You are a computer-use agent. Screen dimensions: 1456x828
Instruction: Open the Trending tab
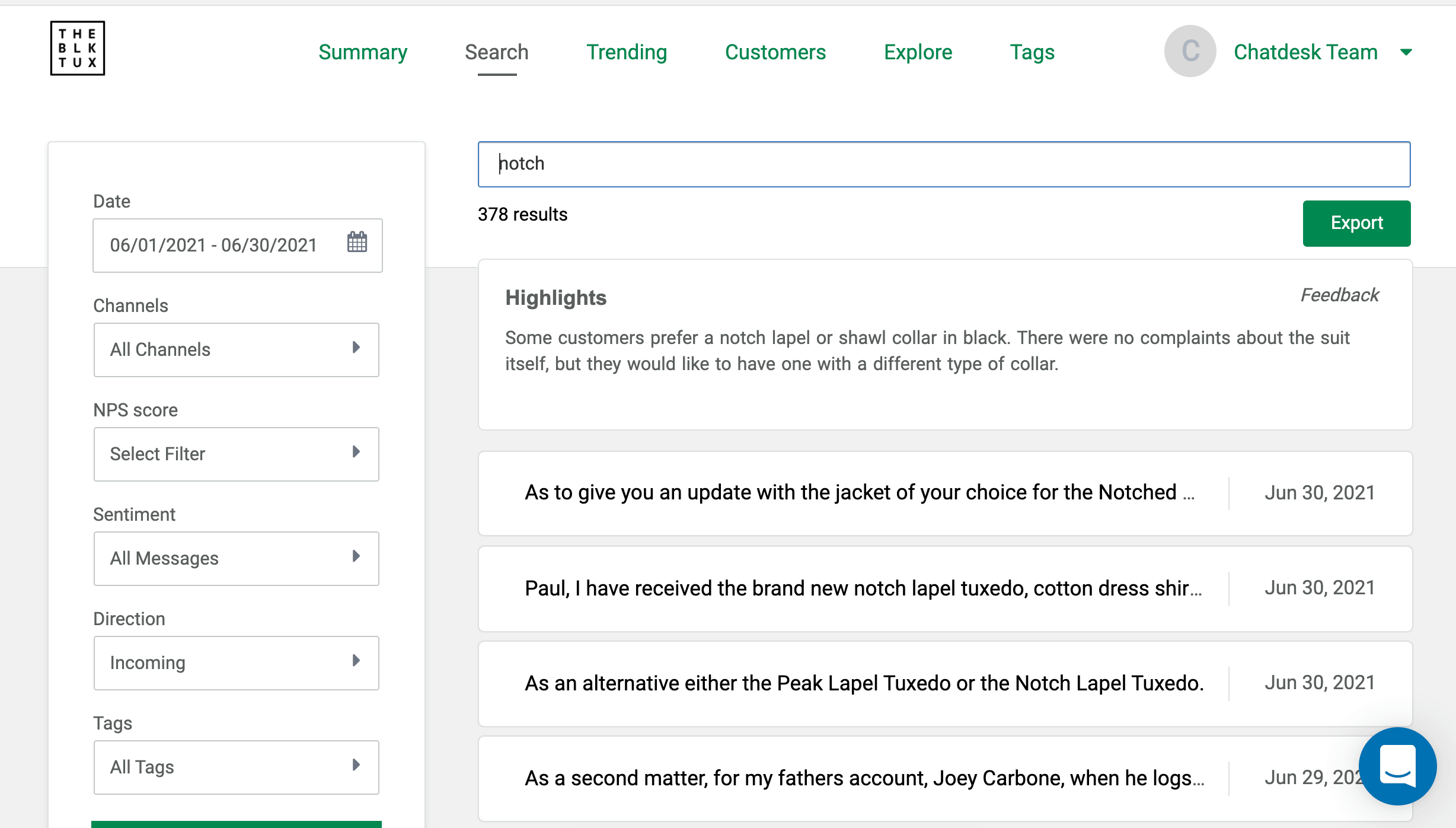[x=627, y=52]
